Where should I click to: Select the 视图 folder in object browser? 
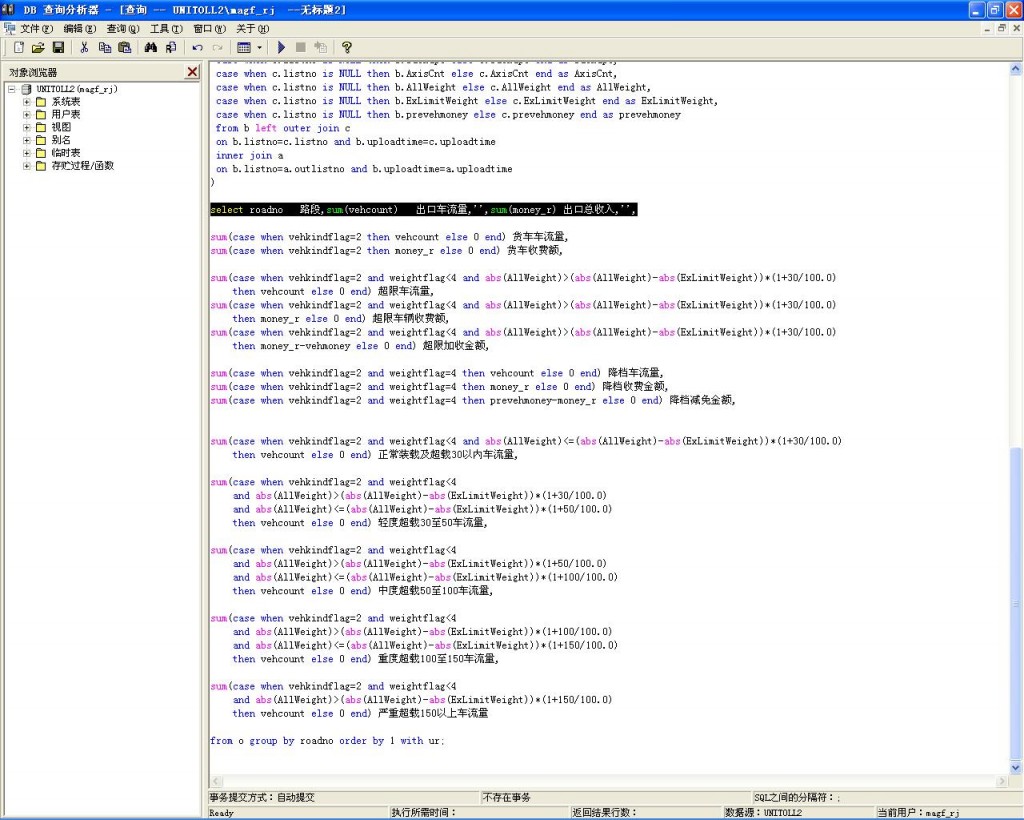[x=60, y=127]
